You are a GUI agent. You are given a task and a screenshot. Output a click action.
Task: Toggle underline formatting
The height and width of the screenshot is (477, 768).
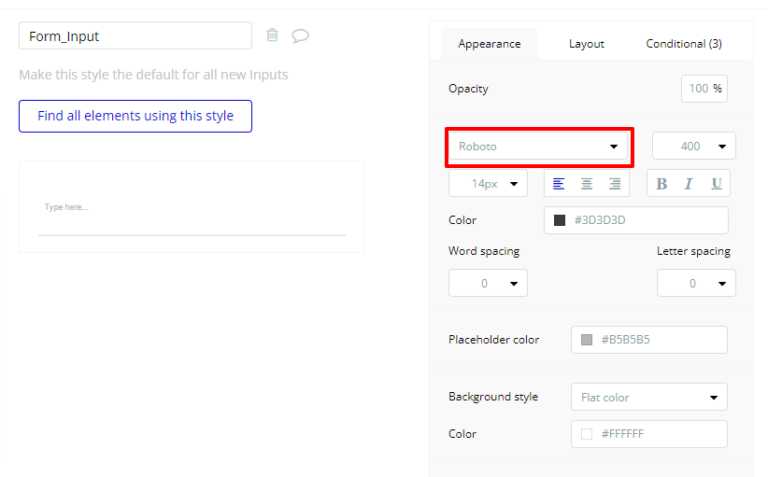[x=716, y=184]
